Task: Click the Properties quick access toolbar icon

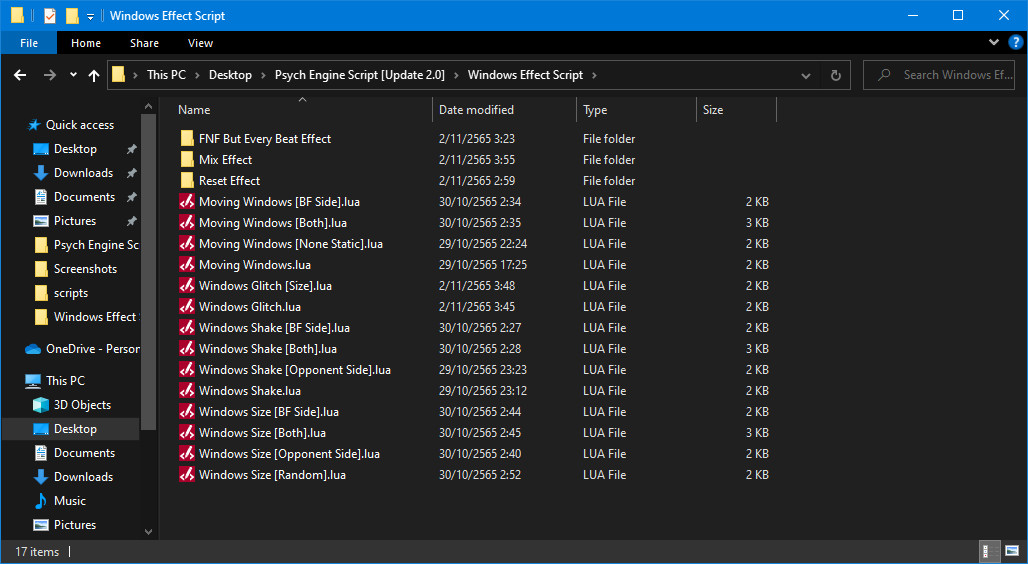Action: 50,15
